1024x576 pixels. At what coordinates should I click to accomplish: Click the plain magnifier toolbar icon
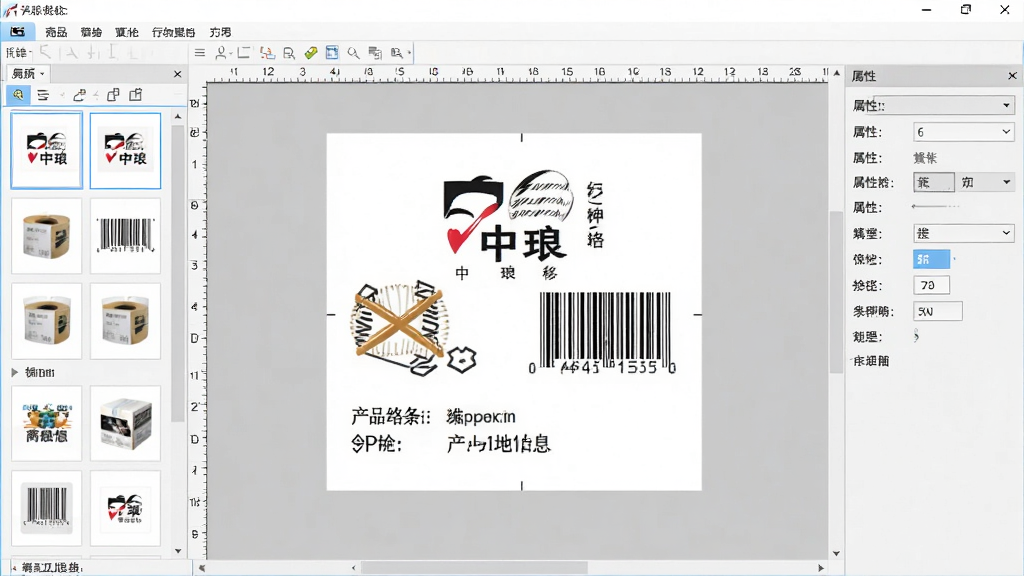click(353, 53)
